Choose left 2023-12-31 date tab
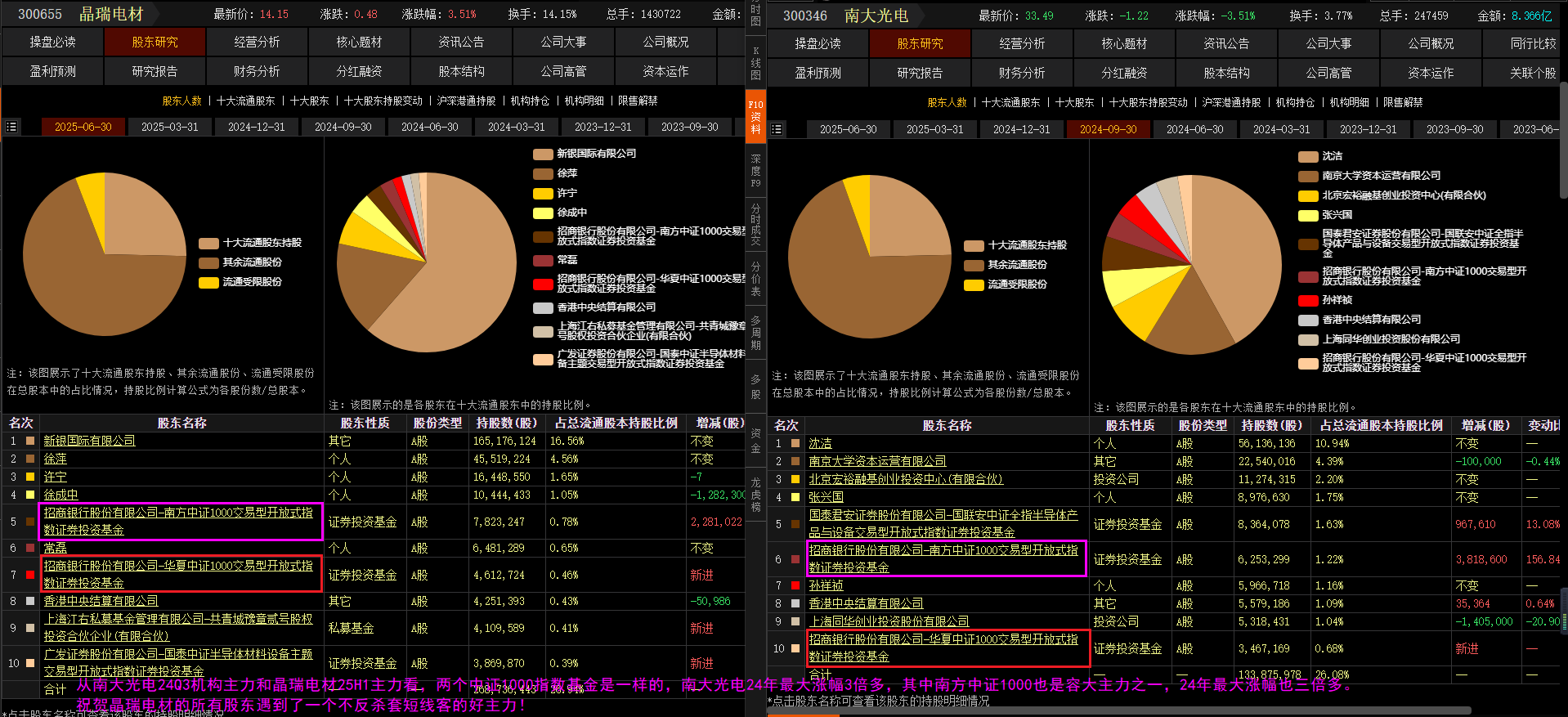Image resolution: width=1568 pixels, height=717 pixels. (603, 127)
